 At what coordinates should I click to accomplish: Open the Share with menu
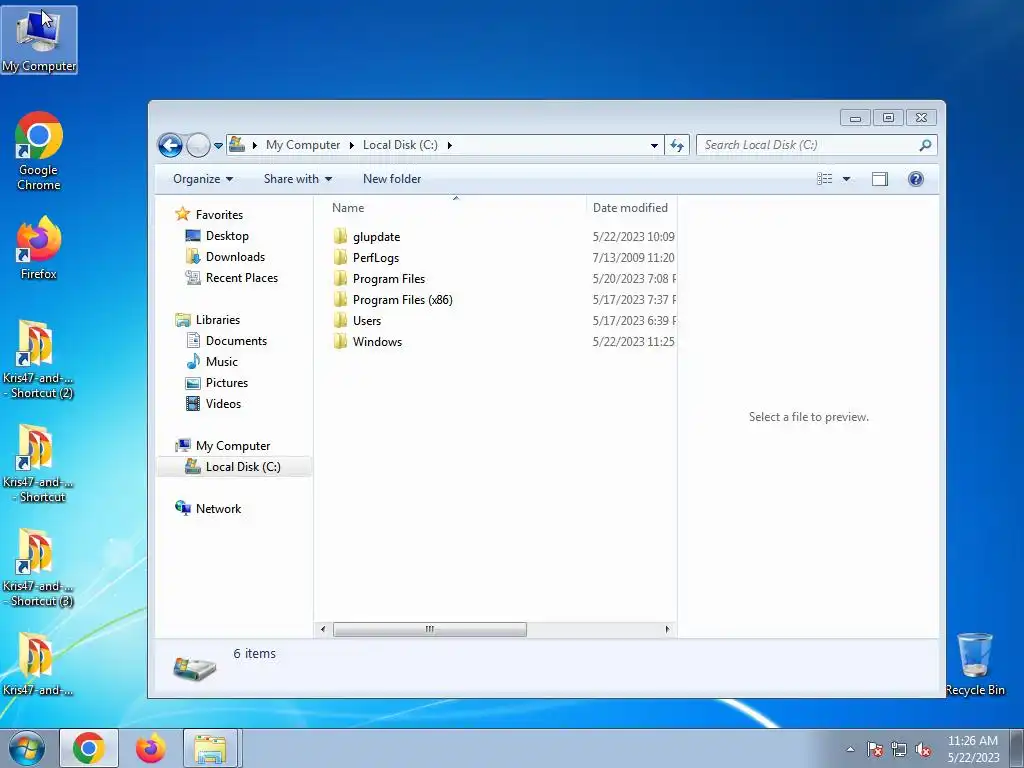[298, 179]
